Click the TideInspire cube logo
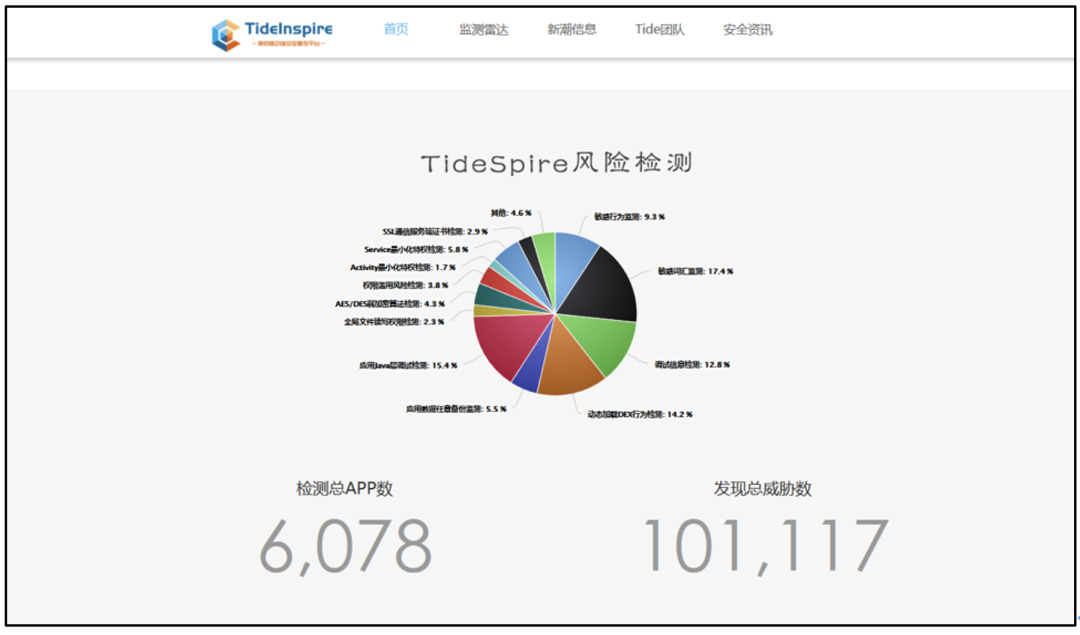This screenshot has width=1080, height=635. click(225, 34)
